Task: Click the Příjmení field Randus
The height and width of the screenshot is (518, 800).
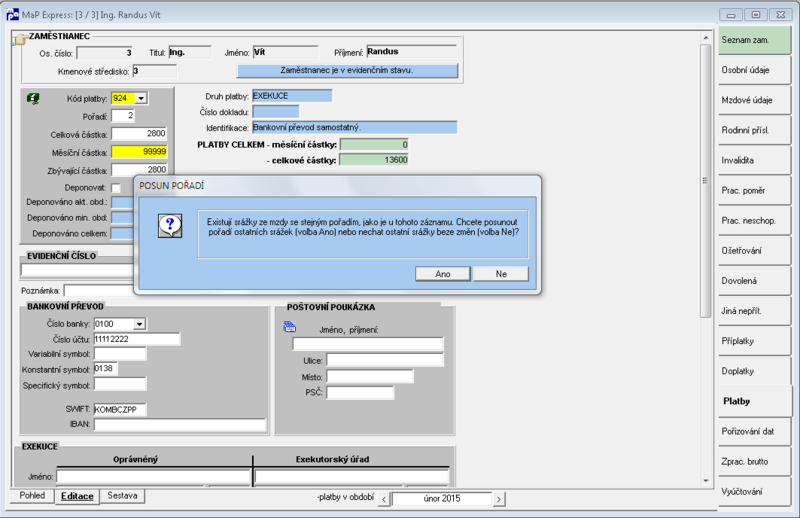Action: point(411,52)
